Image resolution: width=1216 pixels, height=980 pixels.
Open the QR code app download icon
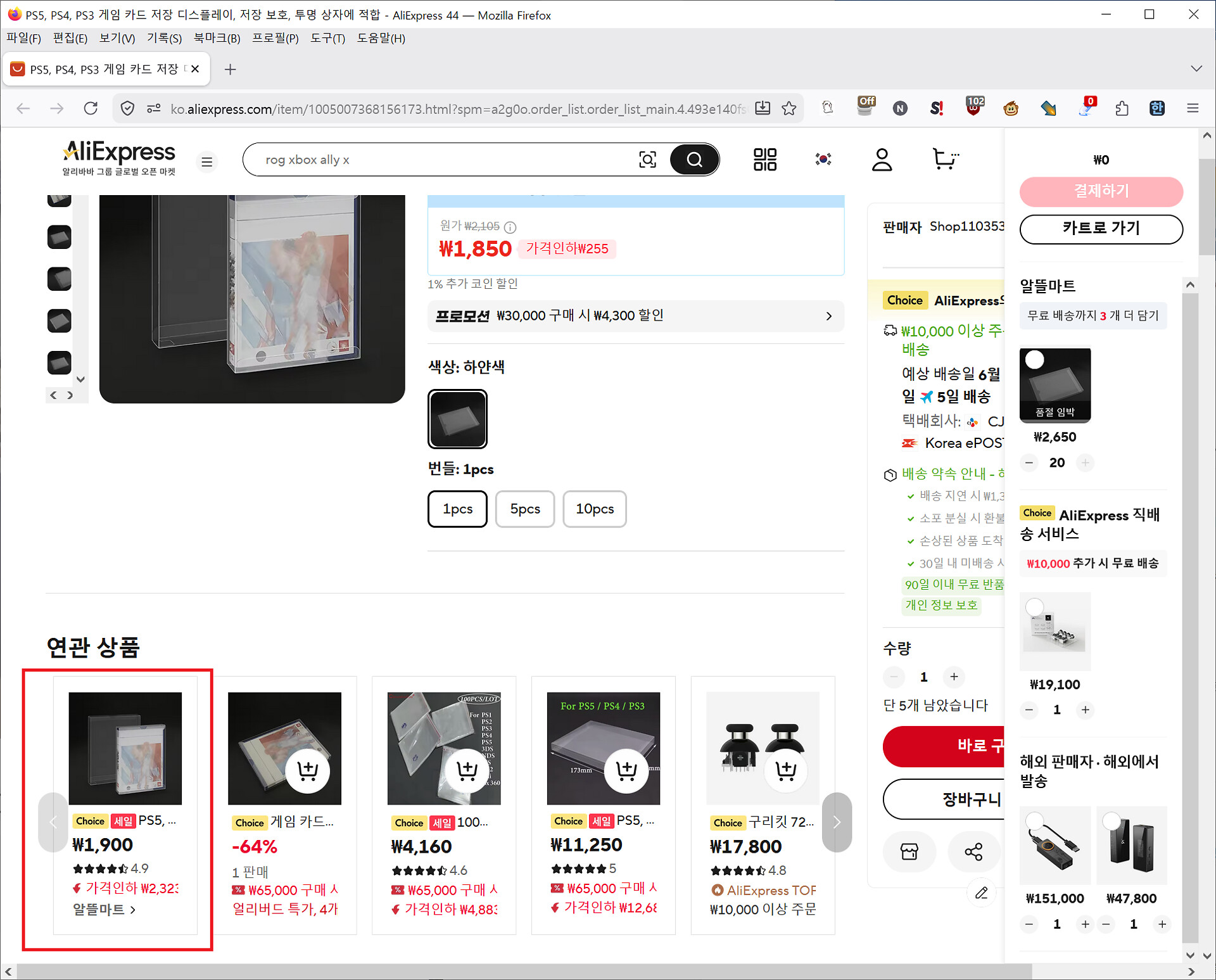point(764,160)
